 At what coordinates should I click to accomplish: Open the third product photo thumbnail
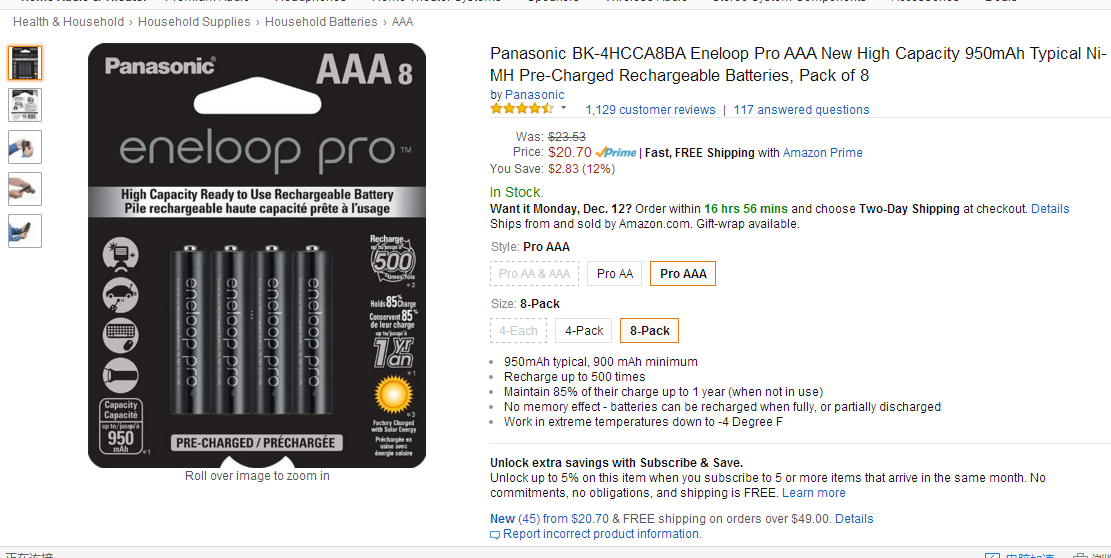pos(25,147)
